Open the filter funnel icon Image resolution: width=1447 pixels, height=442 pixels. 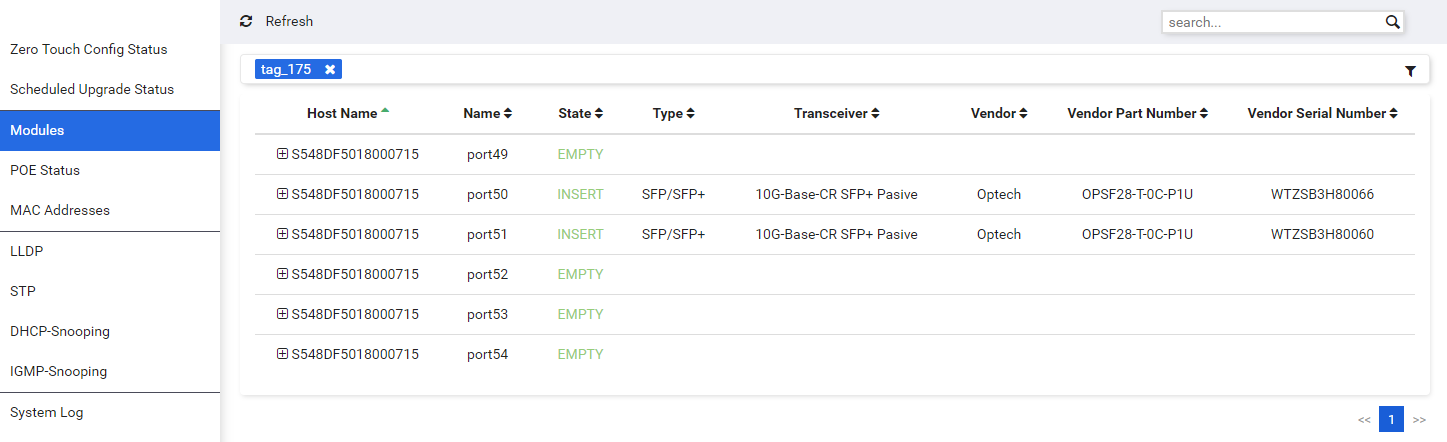pos(1410,71)
